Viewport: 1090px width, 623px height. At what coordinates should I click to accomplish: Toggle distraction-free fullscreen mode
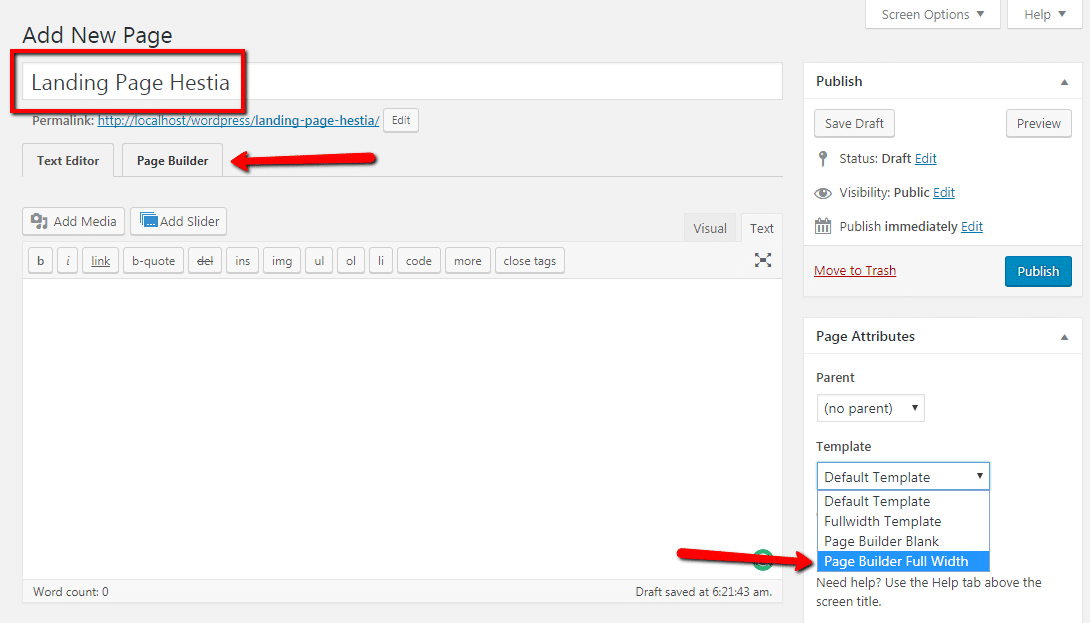pyautogui.click(x=762, y=260)
